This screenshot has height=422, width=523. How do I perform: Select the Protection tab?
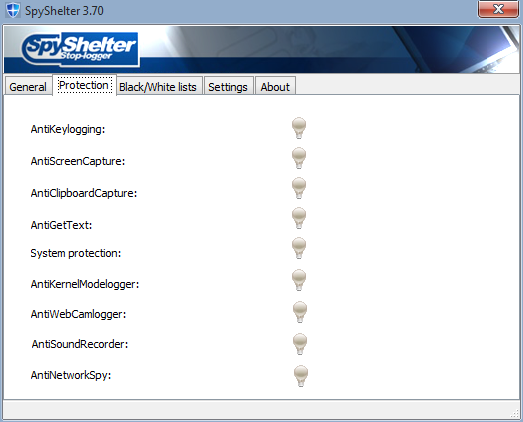pos(84,85)
